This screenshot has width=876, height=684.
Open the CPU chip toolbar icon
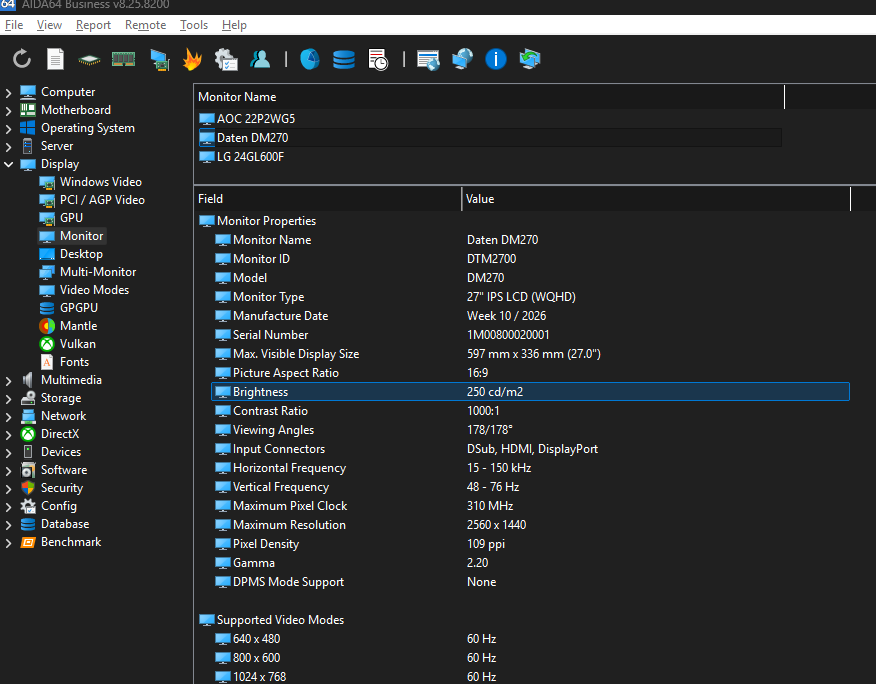point(89,60)
